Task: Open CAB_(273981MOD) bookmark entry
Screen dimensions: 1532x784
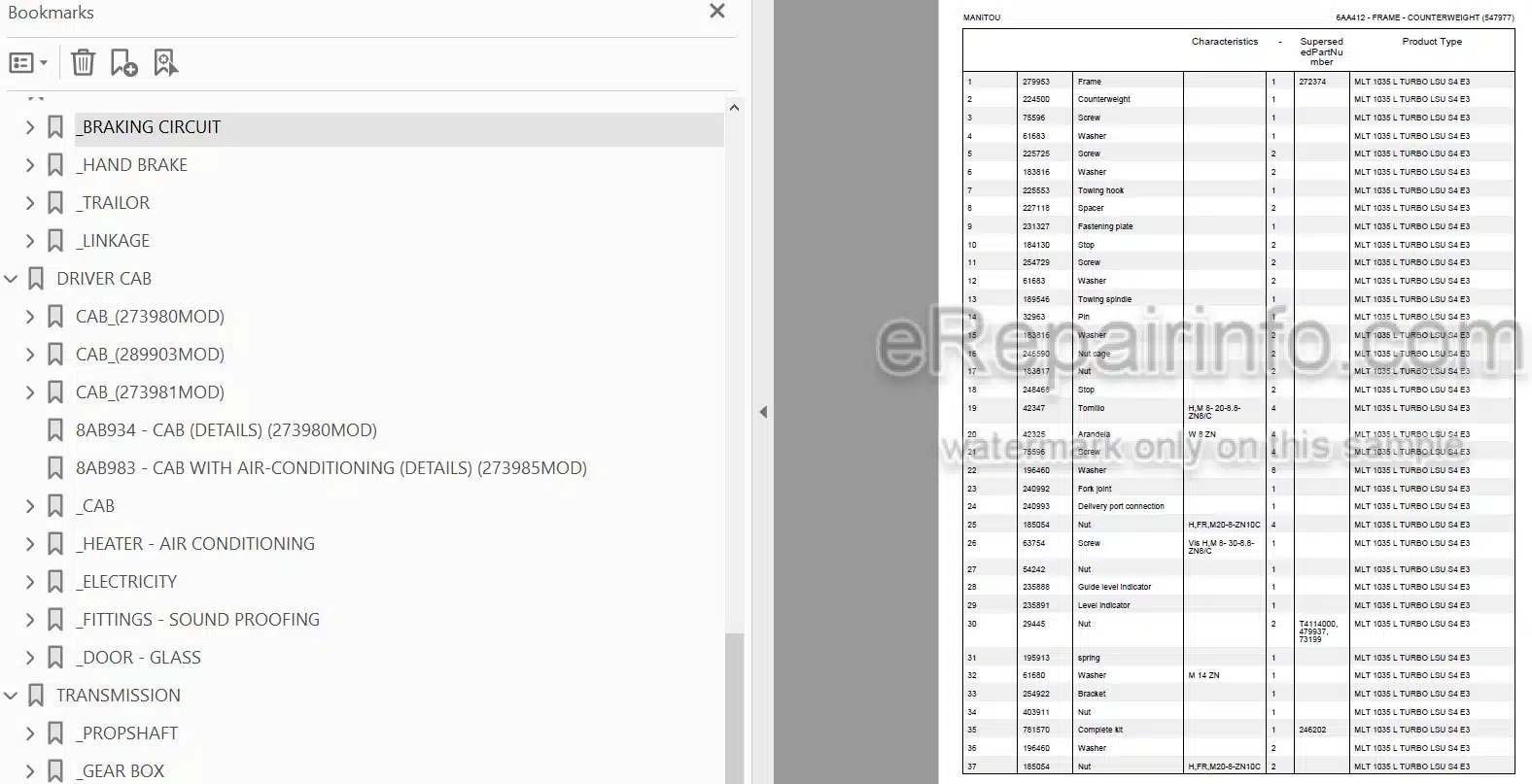Action: (x=150, y=392)
